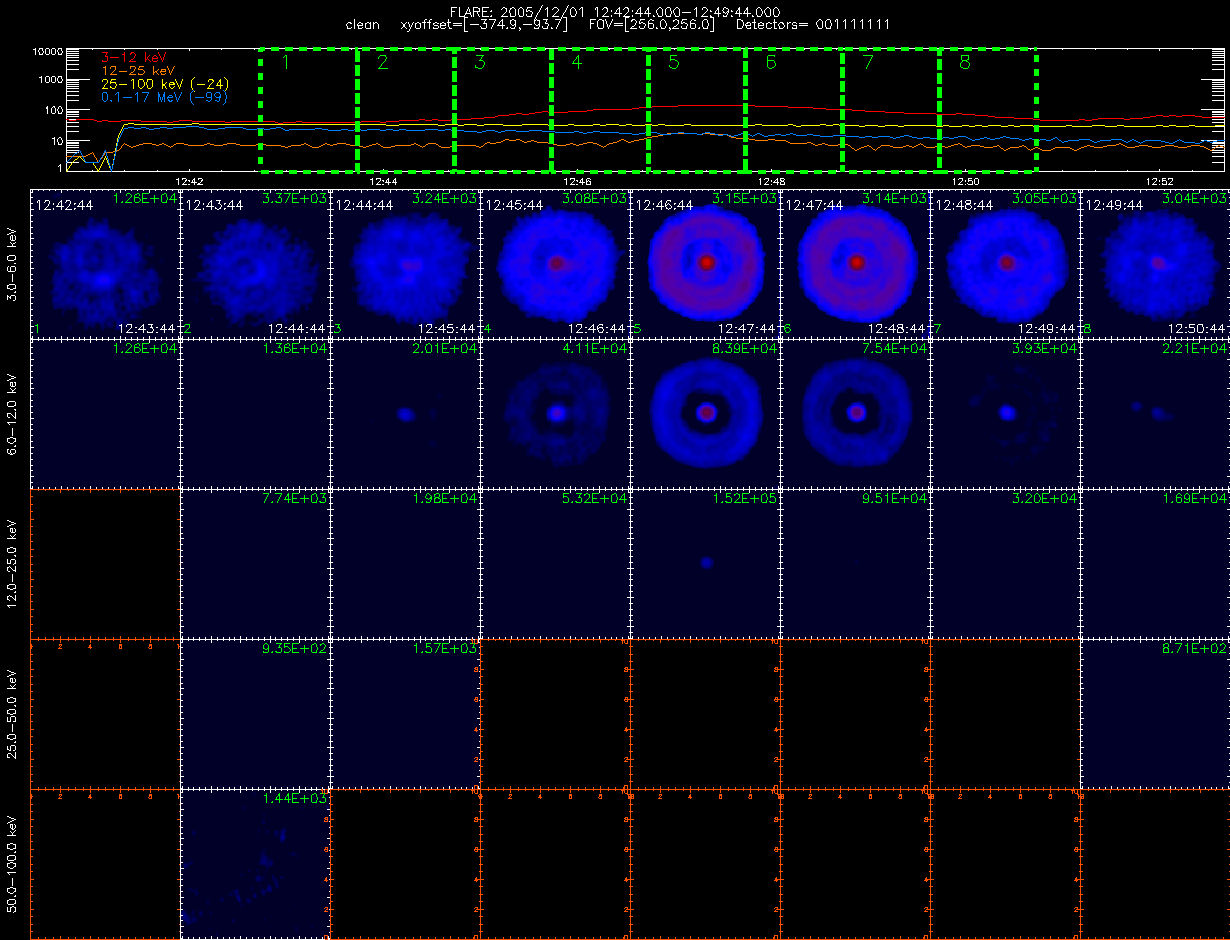1230x940 pixels.
Task: Open the 3.0-6.0 keV image starting 12:49:44
Action: (x=1155, y=262)
